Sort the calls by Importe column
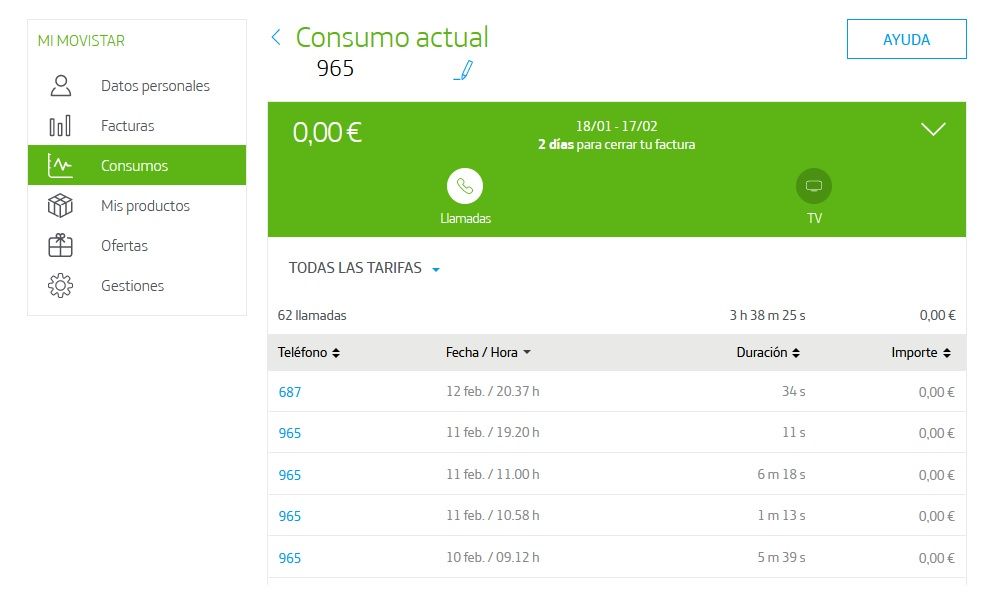 click(x=921, y=353)
